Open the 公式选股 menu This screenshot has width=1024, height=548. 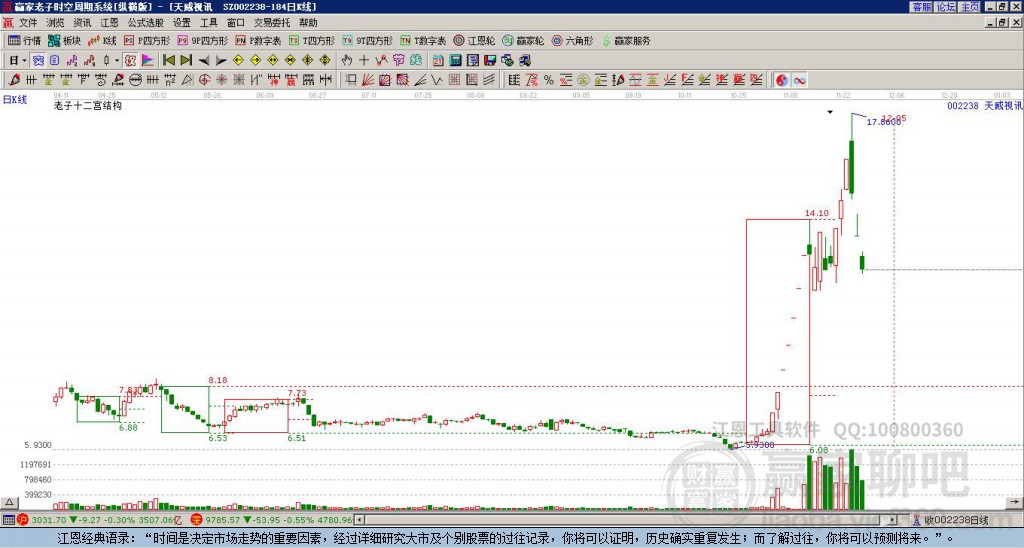coord(144,22)
